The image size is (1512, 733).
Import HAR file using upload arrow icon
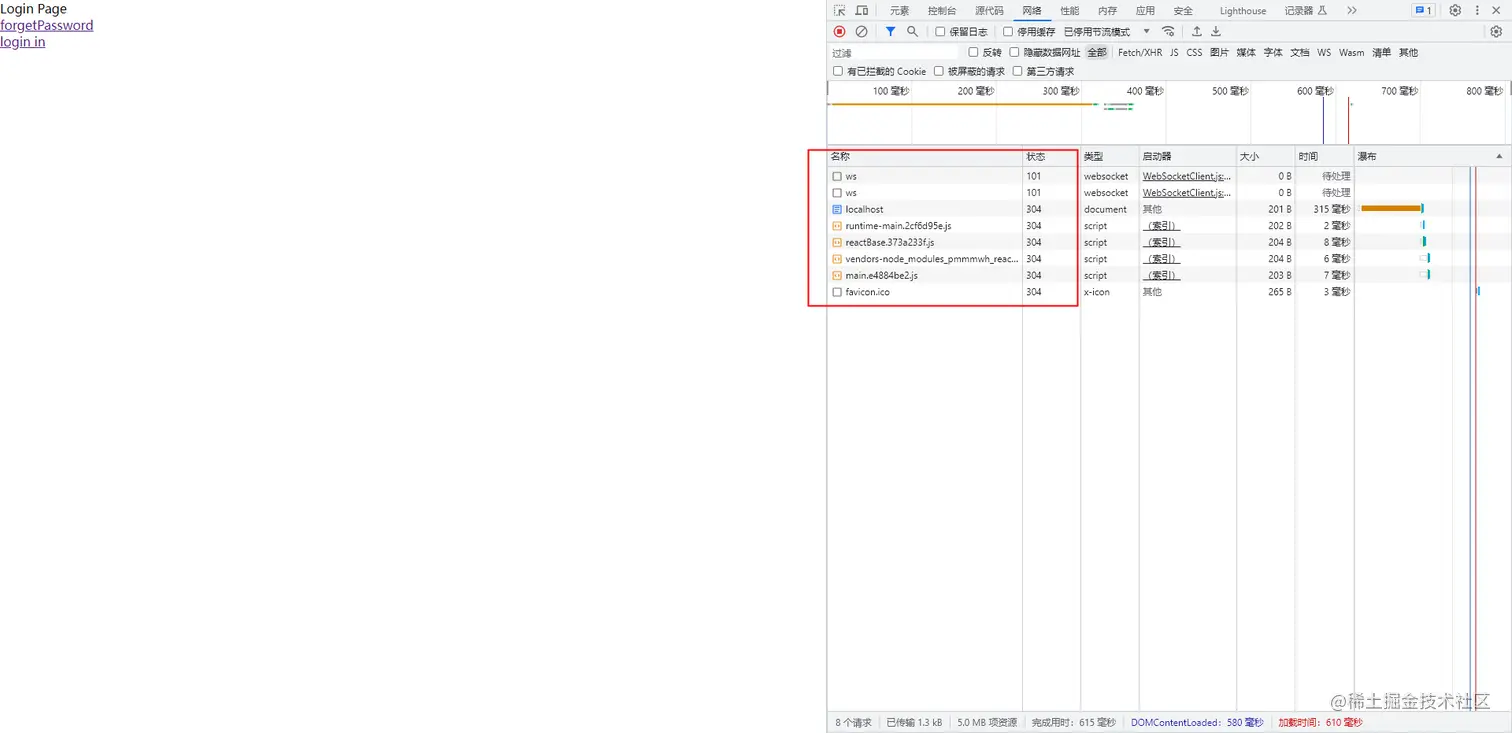(x=1196, y=32)
